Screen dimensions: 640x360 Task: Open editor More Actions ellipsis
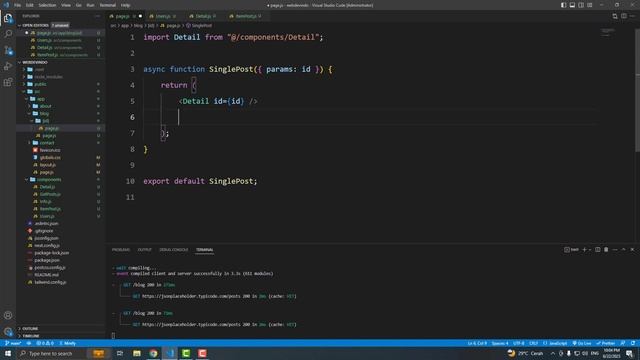632,16
